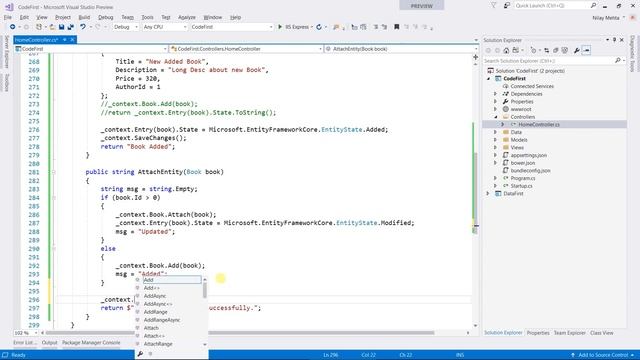Click the Navigate Backward toolbar icon
This screenshot has width=640, height=360.
[x=13, y=27]
